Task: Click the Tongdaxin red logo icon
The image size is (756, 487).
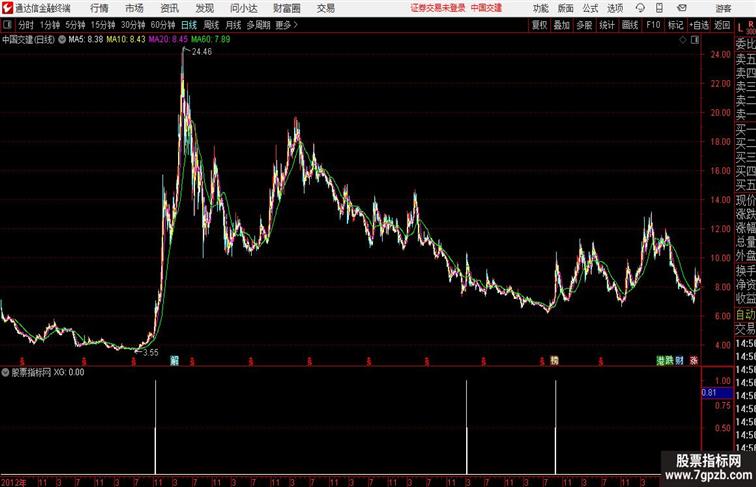Action: 7,8
